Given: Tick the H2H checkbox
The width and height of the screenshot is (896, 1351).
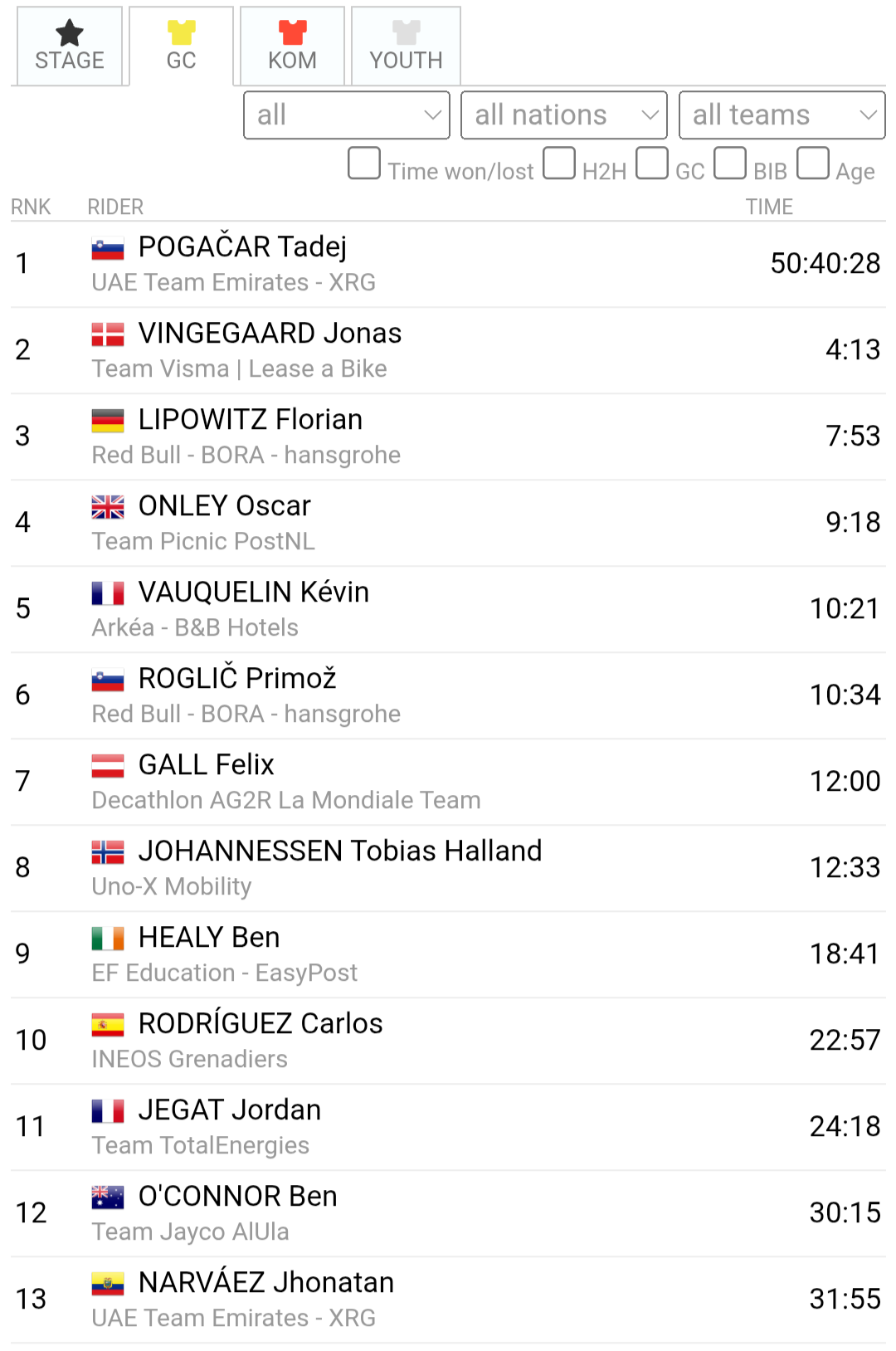Looking at the screenshot, I should coord(559,163).
